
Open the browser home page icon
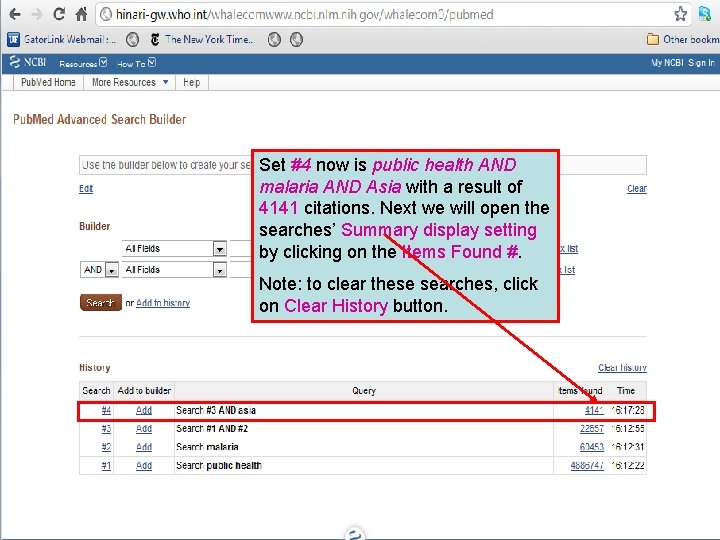(81, 14)
